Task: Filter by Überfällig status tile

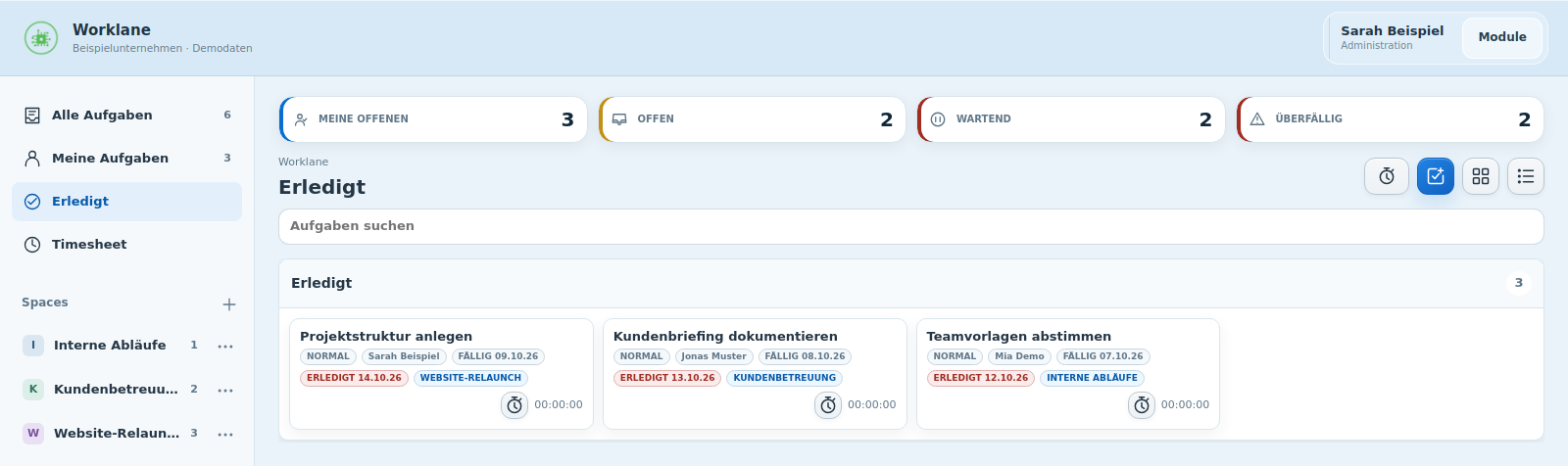Action: coord(1390,119)
